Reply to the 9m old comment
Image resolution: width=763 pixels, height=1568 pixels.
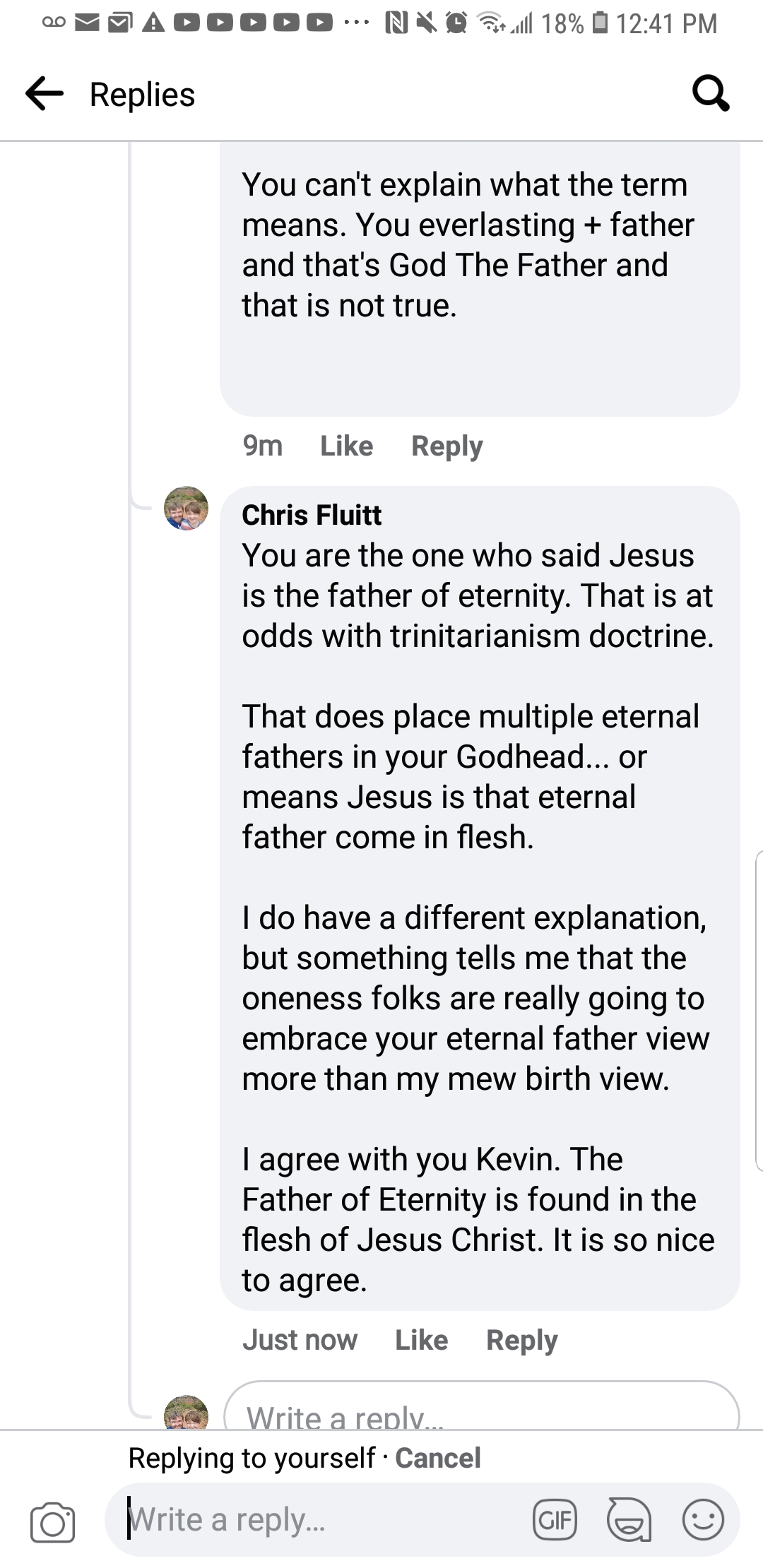(447, 446)
